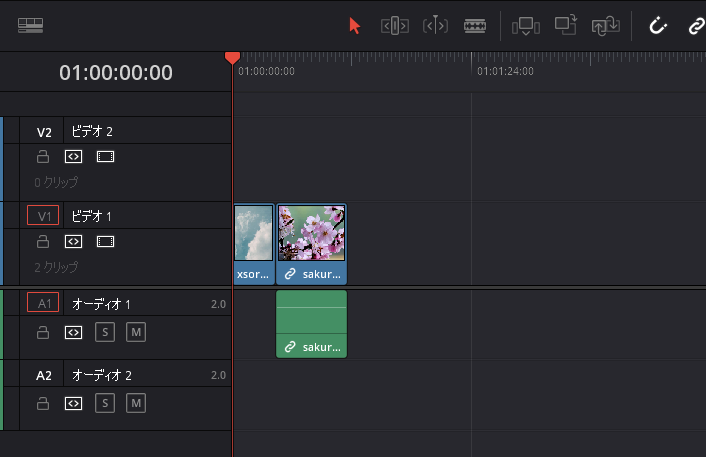The height and width of the screenshot is (457, 706).
Task: Toggle auto track selector on ビデオ 1
Action: tap(73, 241)
